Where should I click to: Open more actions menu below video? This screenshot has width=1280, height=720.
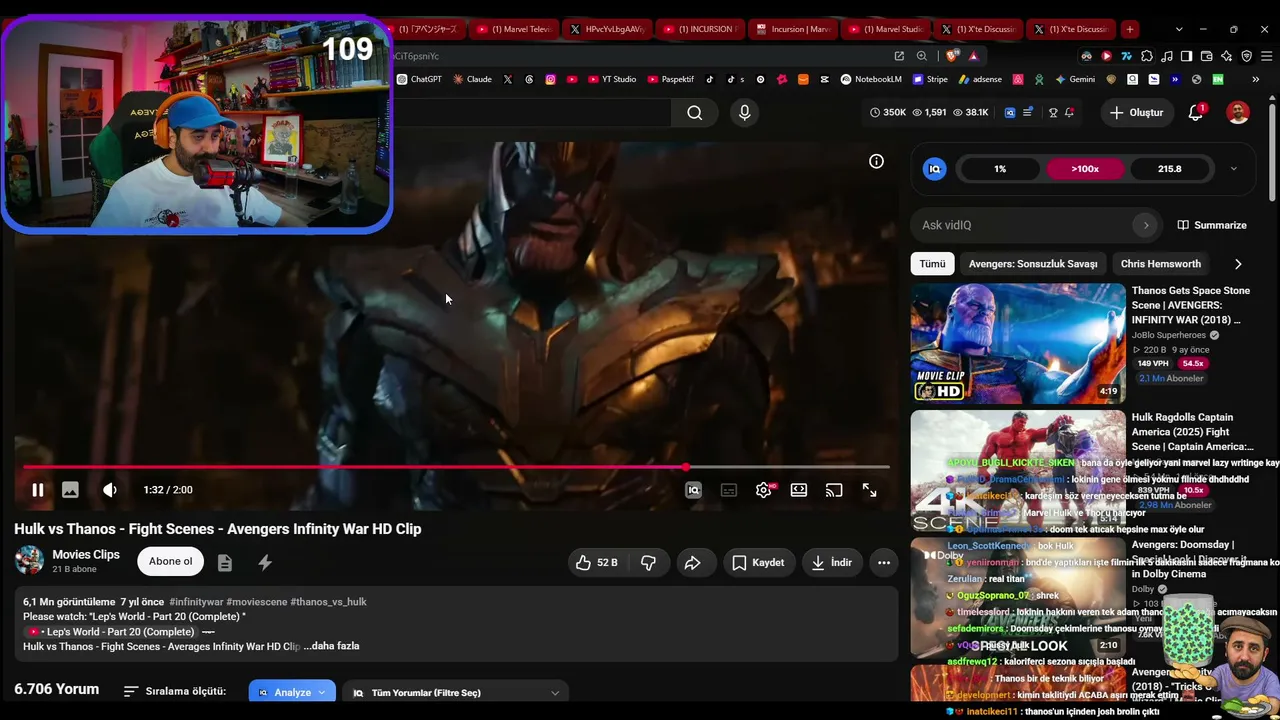coord(884,563)
